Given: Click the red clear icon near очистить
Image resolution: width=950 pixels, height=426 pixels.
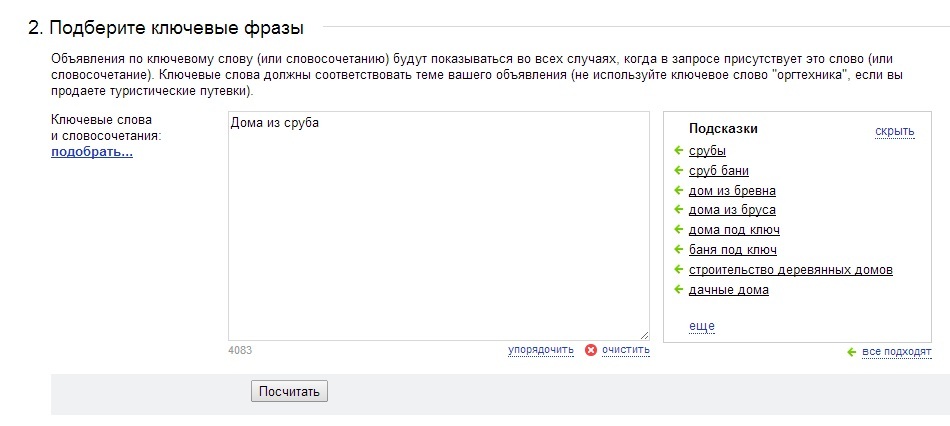Looking at the screenshot, I should [591, 350].
